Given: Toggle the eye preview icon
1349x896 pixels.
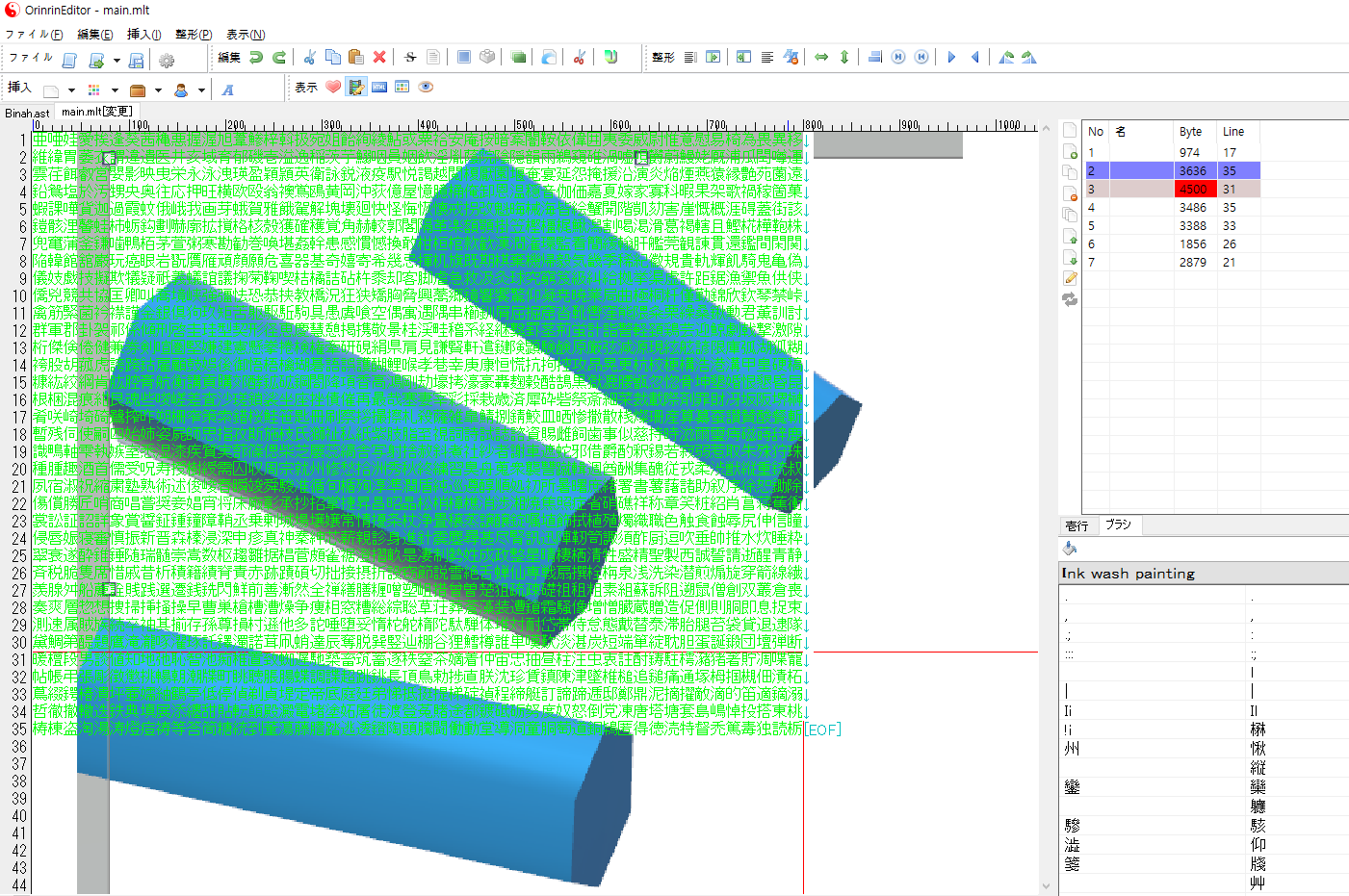Looking at the screenshot, I should tap(426, 88).
